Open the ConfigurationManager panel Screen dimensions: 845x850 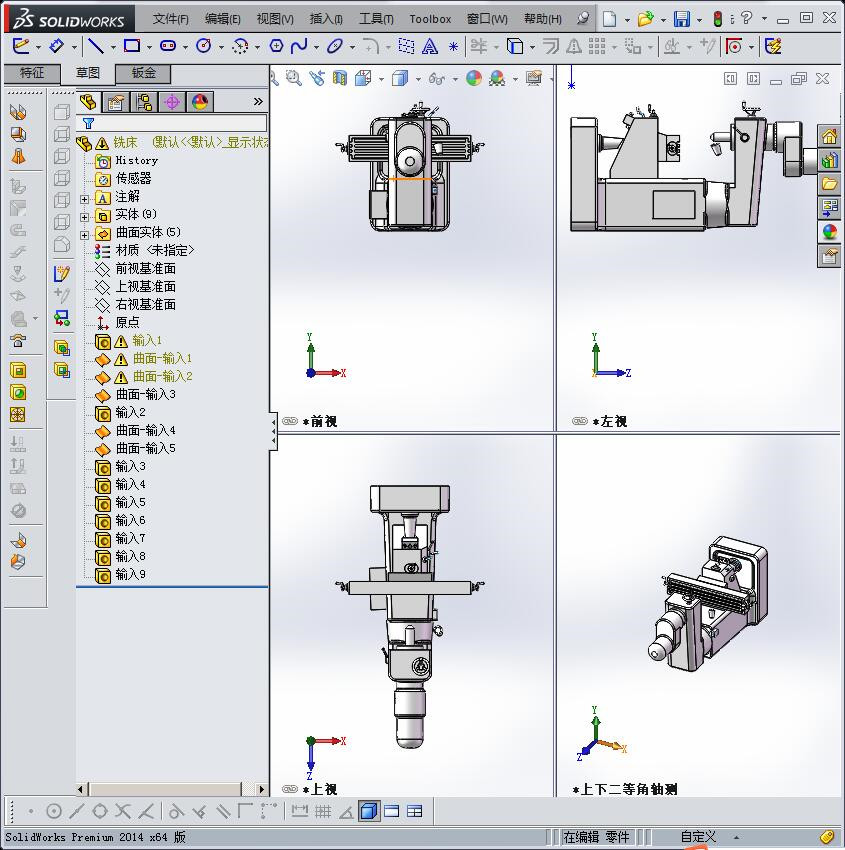[x=143, y=101]
